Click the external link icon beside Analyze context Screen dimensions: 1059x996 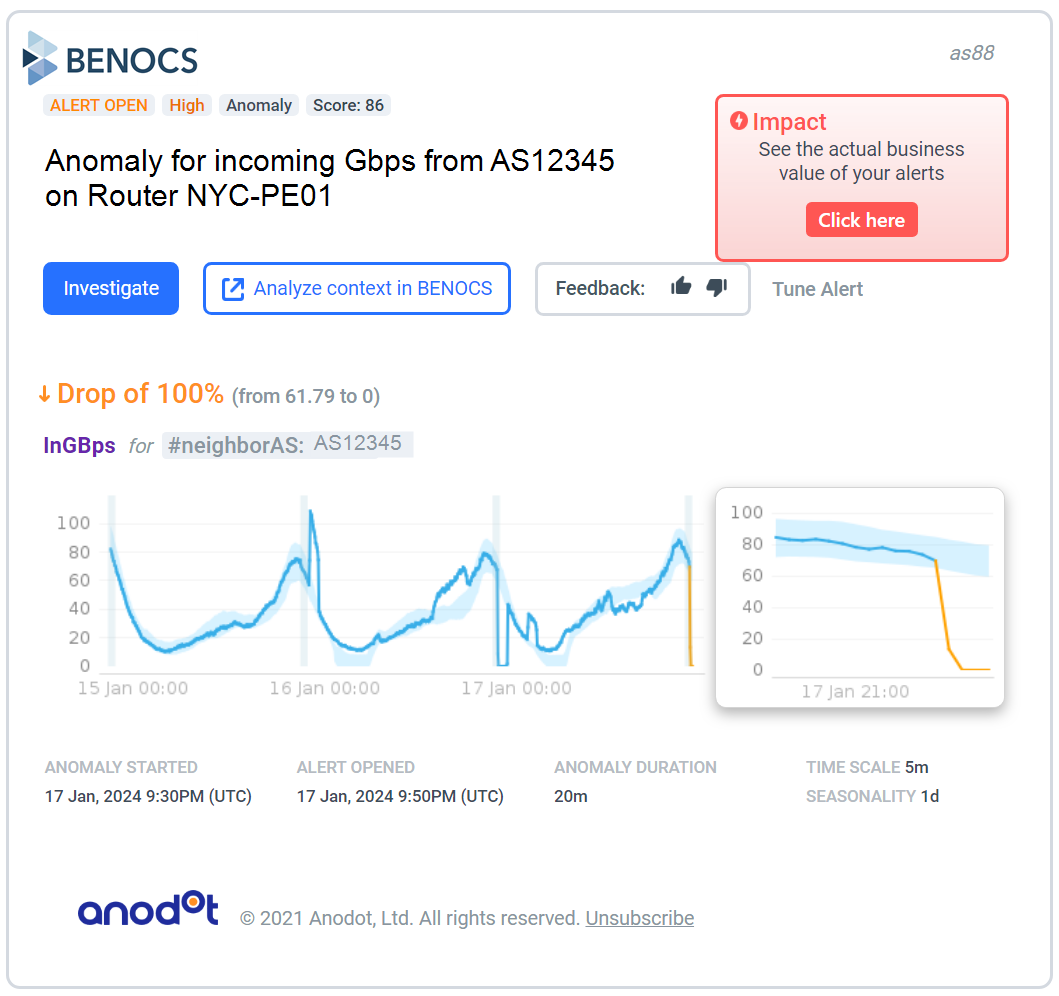tap(232, 287)
